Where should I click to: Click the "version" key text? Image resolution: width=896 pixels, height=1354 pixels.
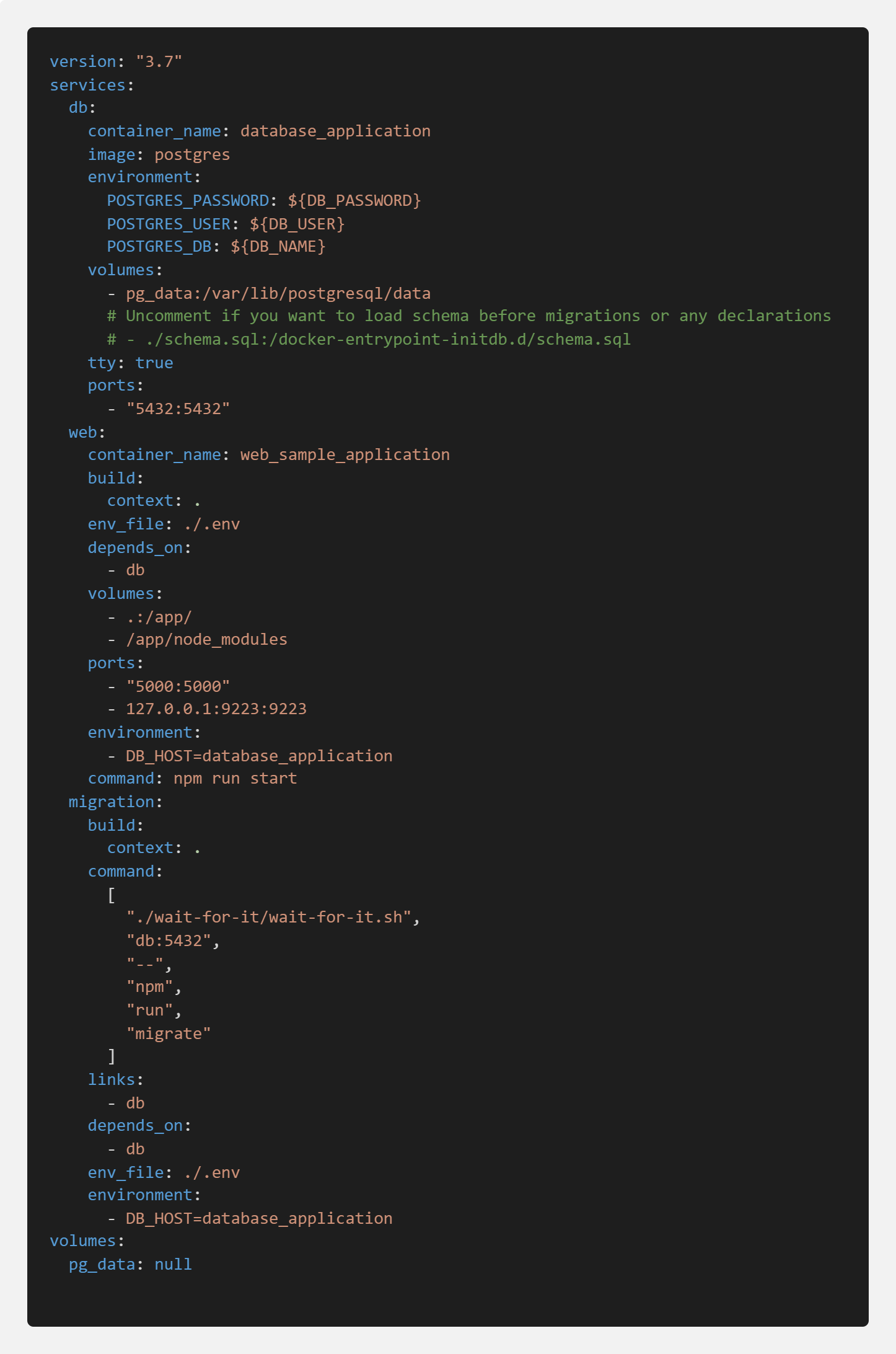click(x=83, y=62)
